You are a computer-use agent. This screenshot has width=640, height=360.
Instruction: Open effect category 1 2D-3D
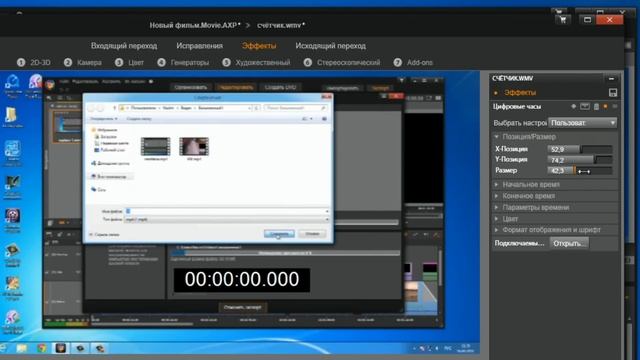(34, 62)
